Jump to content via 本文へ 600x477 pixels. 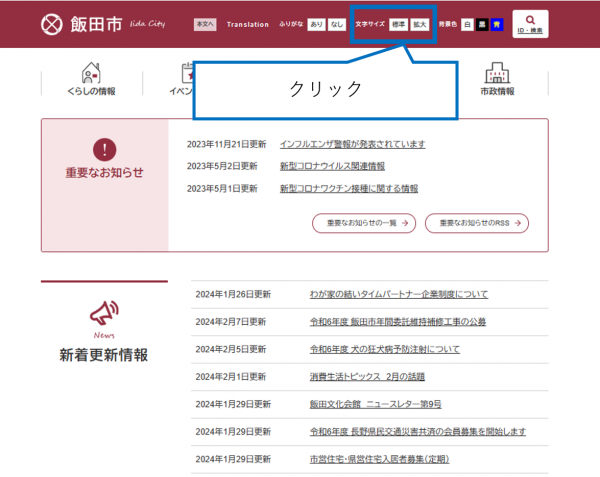tap(205, 24)
